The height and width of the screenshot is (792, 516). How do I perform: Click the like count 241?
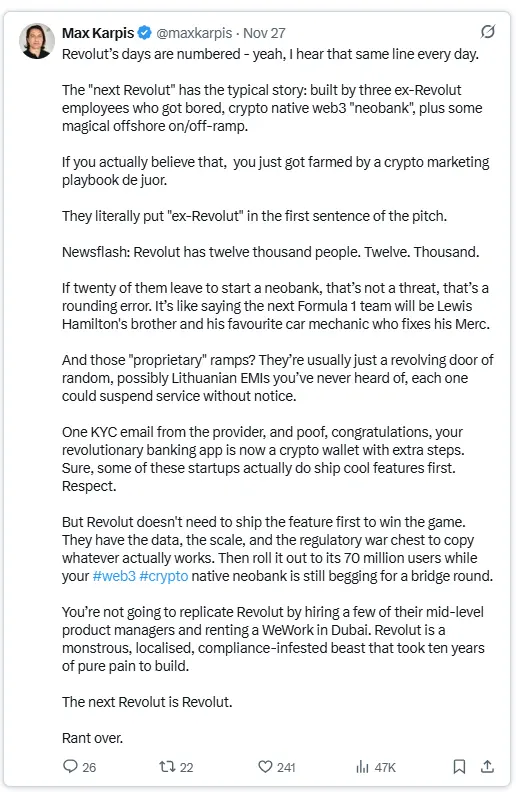click(x=286, y=767)
